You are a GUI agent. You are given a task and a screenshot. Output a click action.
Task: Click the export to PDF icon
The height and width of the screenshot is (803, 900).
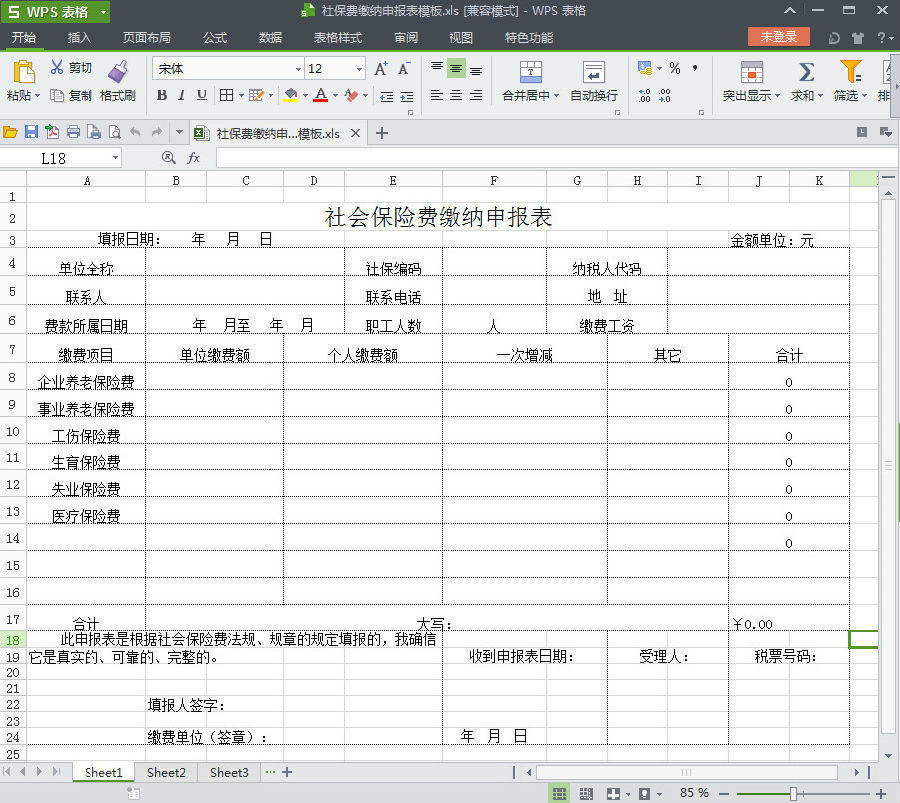(x=52, y=133)
